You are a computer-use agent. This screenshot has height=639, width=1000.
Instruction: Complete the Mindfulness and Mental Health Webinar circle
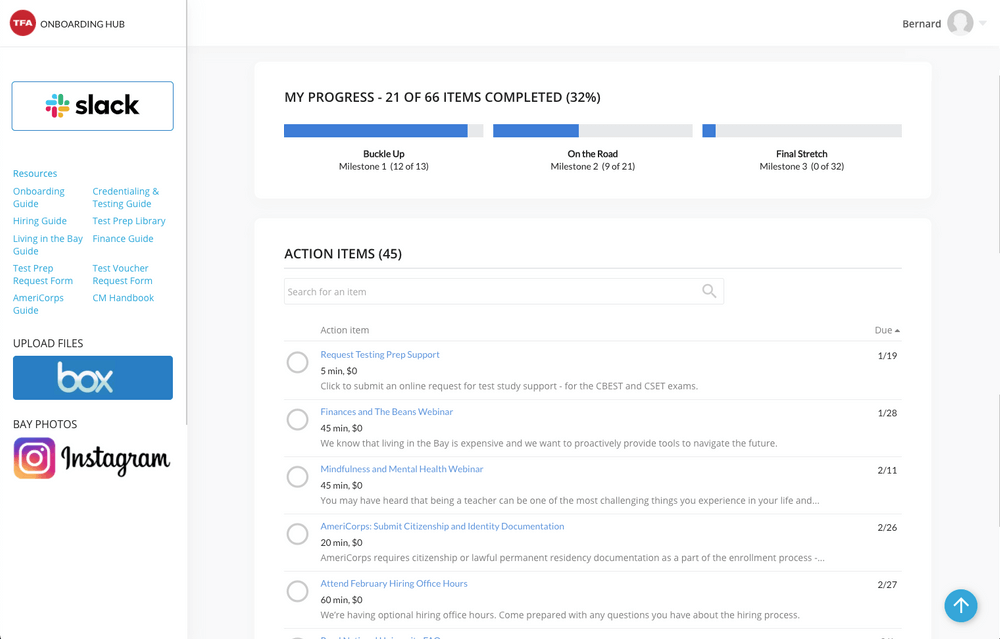pos(297,476)
